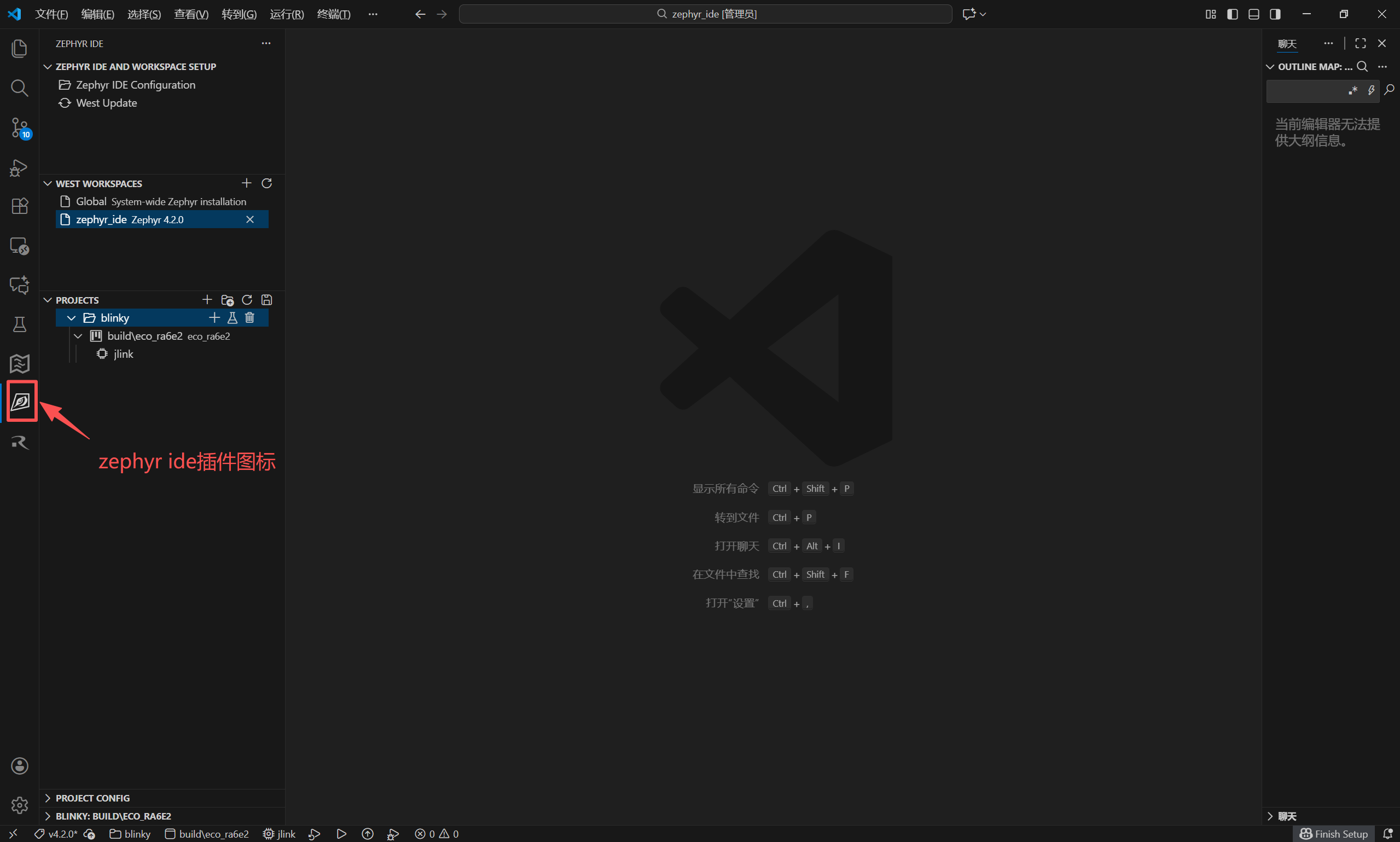Screen dimensions: 1400x842
Task: Open the Zephyr IDE plugin icon
Action: click(21, 402)
